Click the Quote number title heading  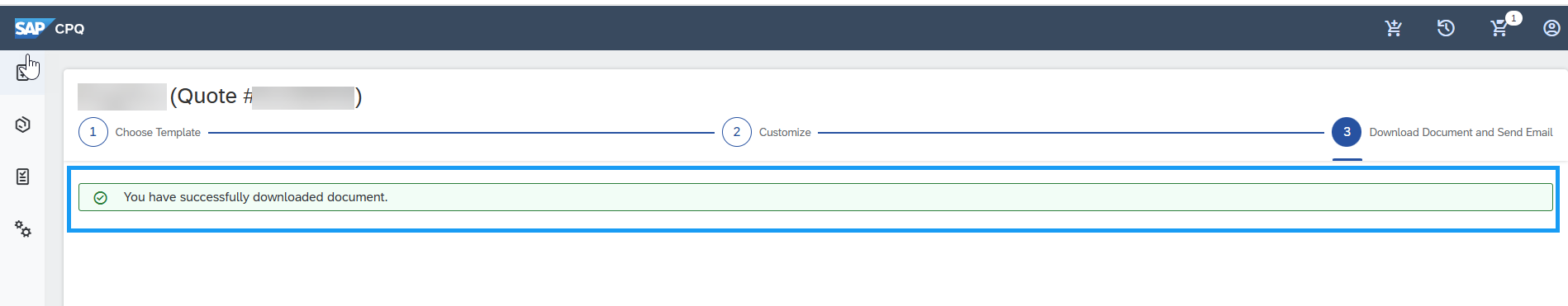(220, 97)
